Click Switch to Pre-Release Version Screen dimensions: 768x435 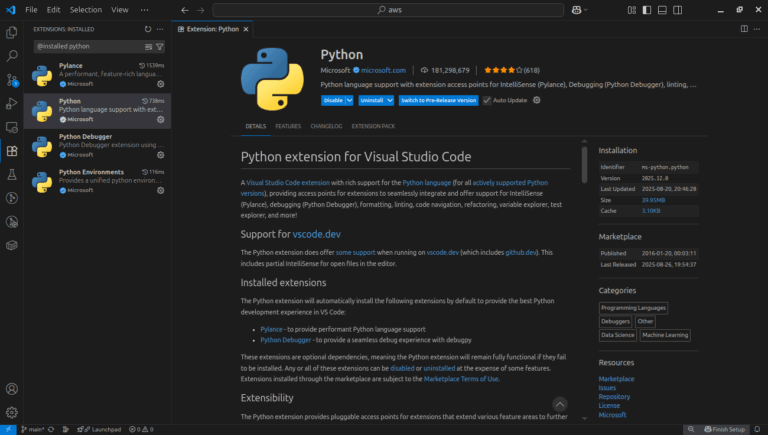438,100
